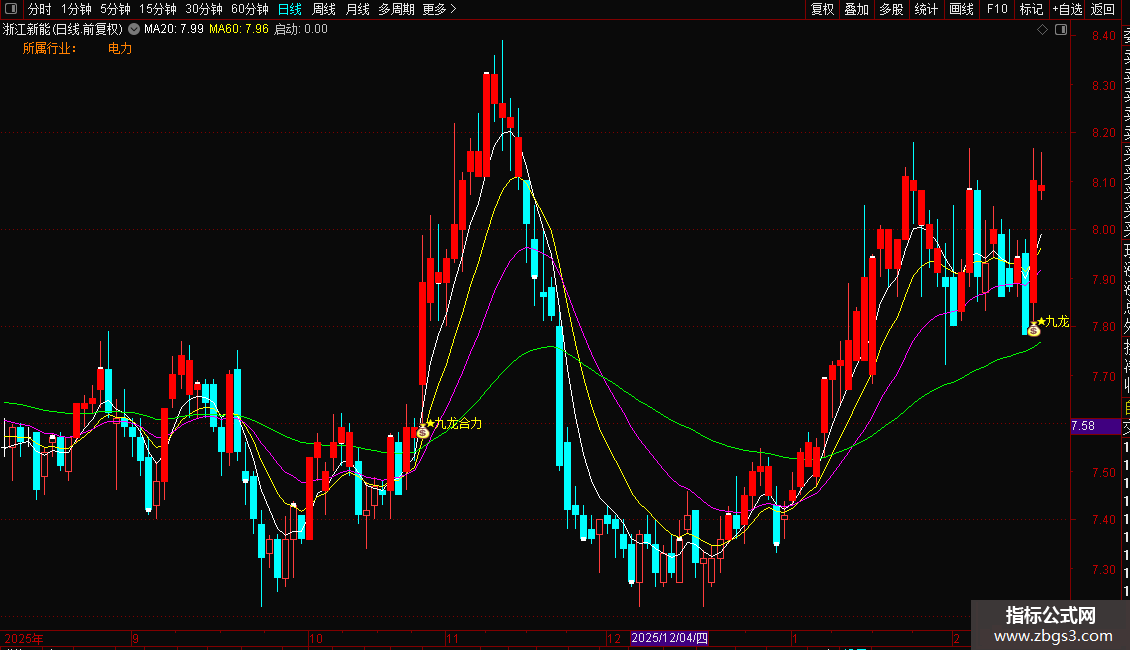Click the 2025年 label on time axis
The image size is (1130, 650).
[x=24, y=638]
